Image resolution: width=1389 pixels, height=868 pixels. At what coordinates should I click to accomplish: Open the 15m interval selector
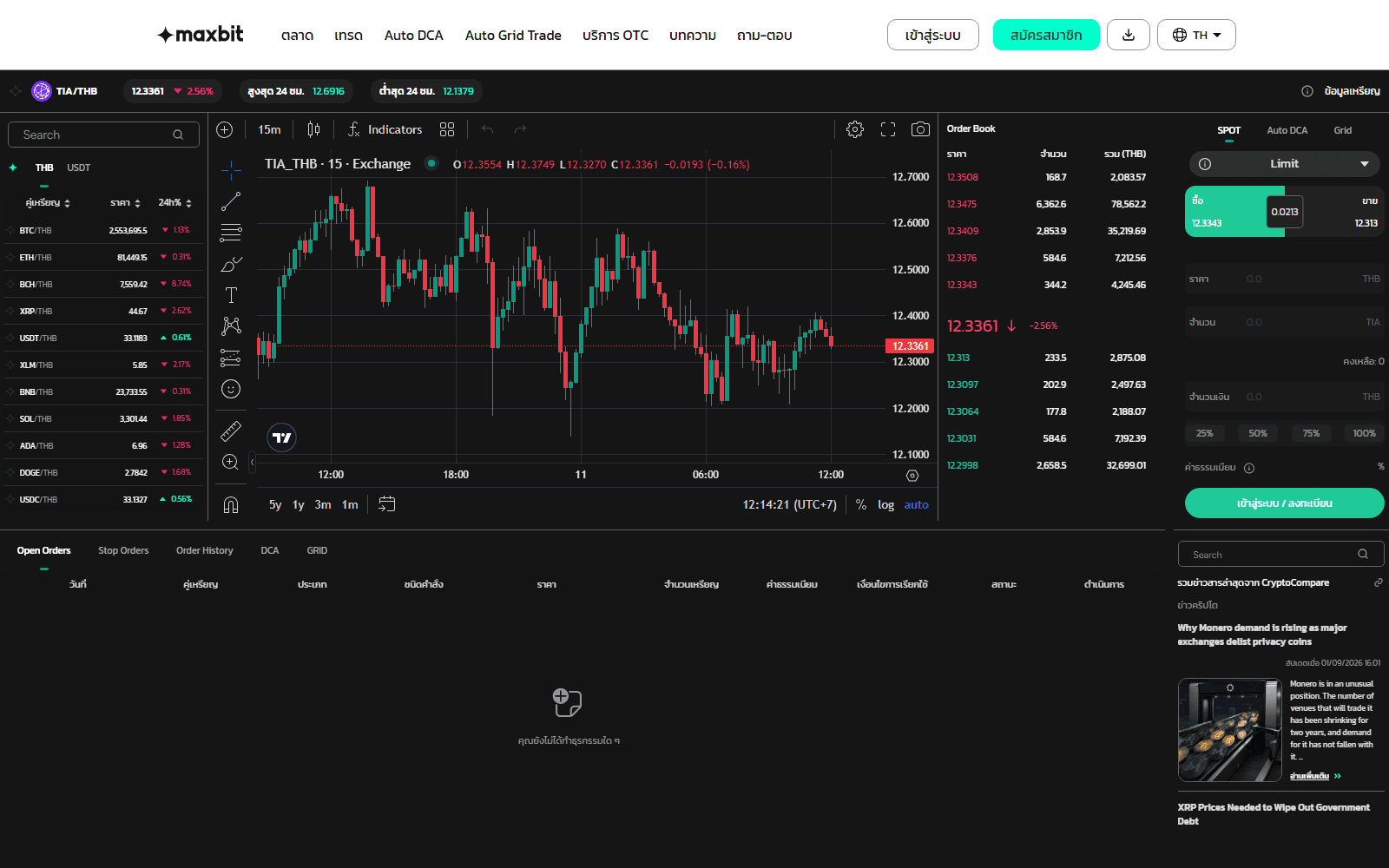(x=269, y=129)
